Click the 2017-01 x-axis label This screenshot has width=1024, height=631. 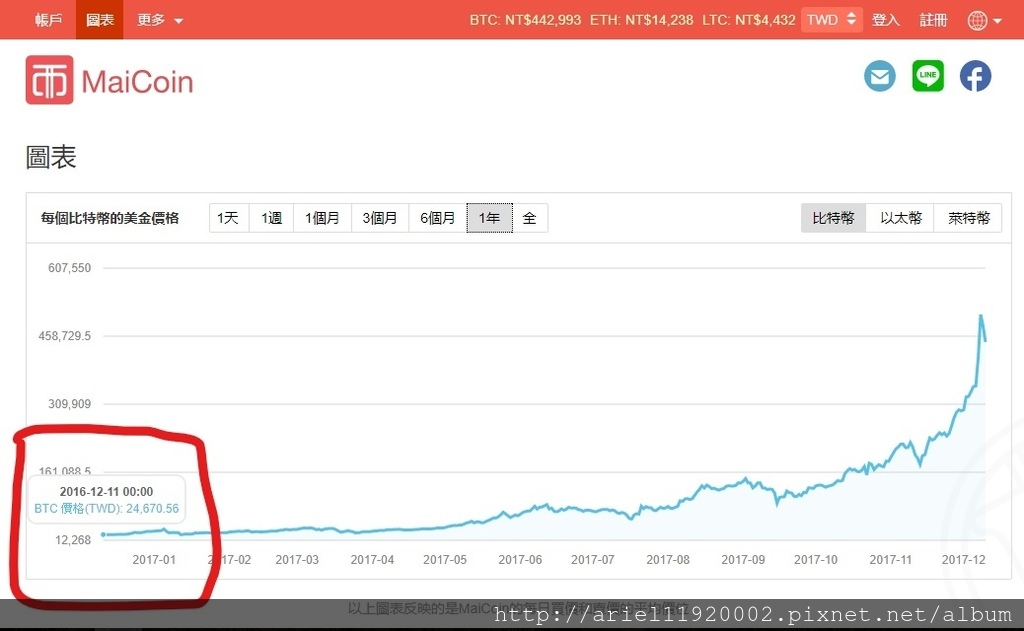point(153,560)
